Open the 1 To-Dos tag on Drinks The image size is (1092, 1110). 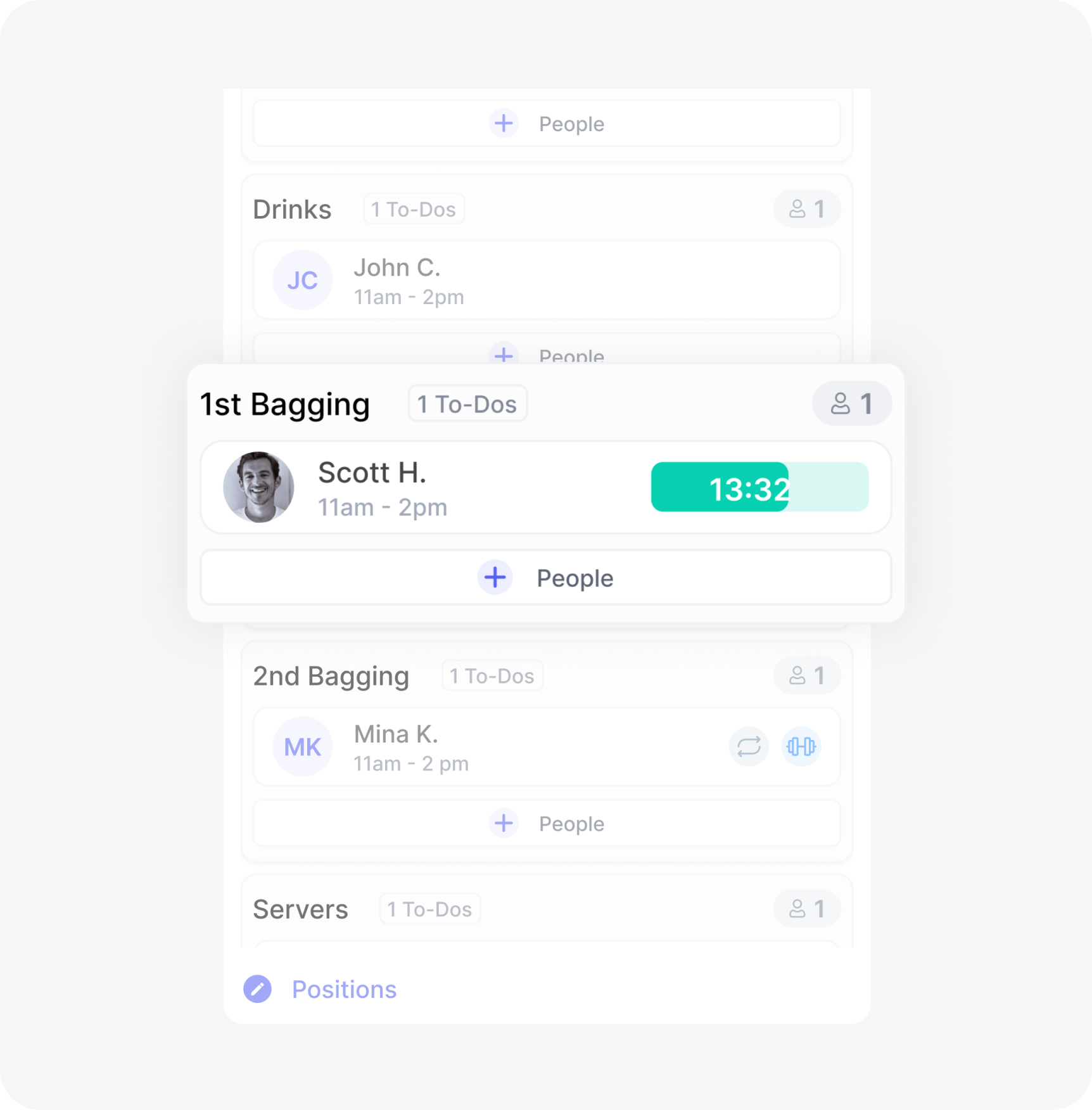tap(414, 209)
